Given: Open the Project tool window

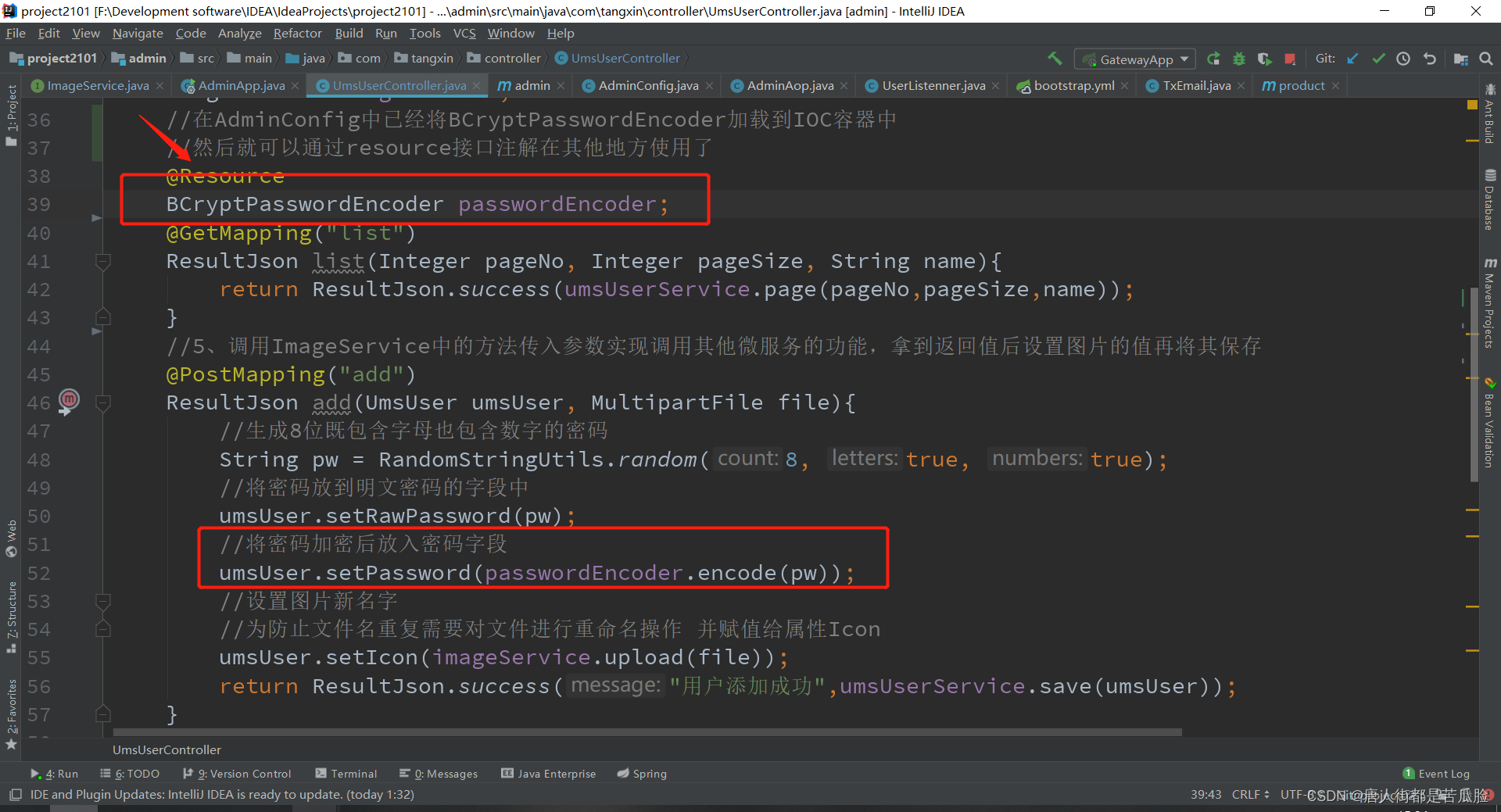Looking at the screenshot, I should pos(11,113).
